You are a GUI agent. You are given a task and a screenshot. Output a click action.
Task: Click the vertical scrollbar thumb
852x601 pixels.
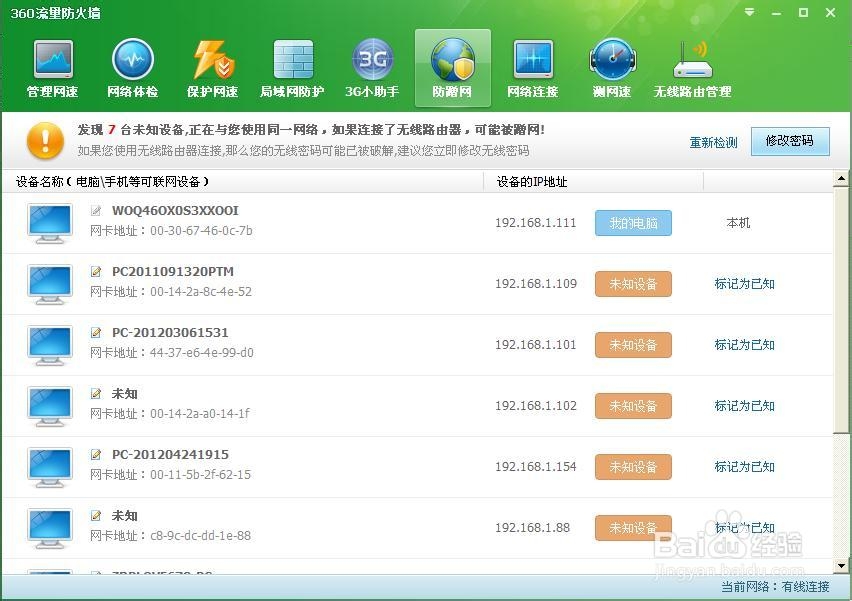pyautogui.click(x=841, y=310)
